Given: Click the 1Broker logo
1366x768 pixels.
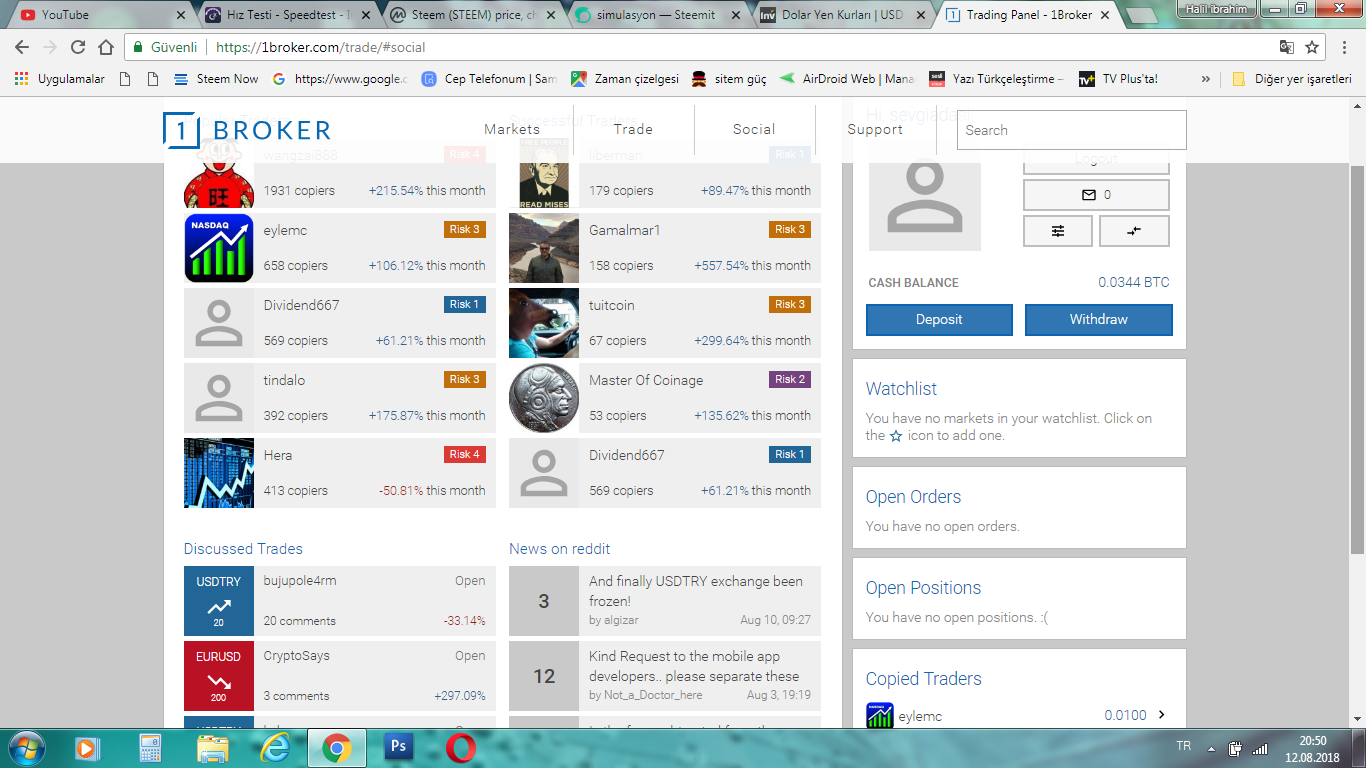Looking at the screenshot, I should [x=247, y=130].
